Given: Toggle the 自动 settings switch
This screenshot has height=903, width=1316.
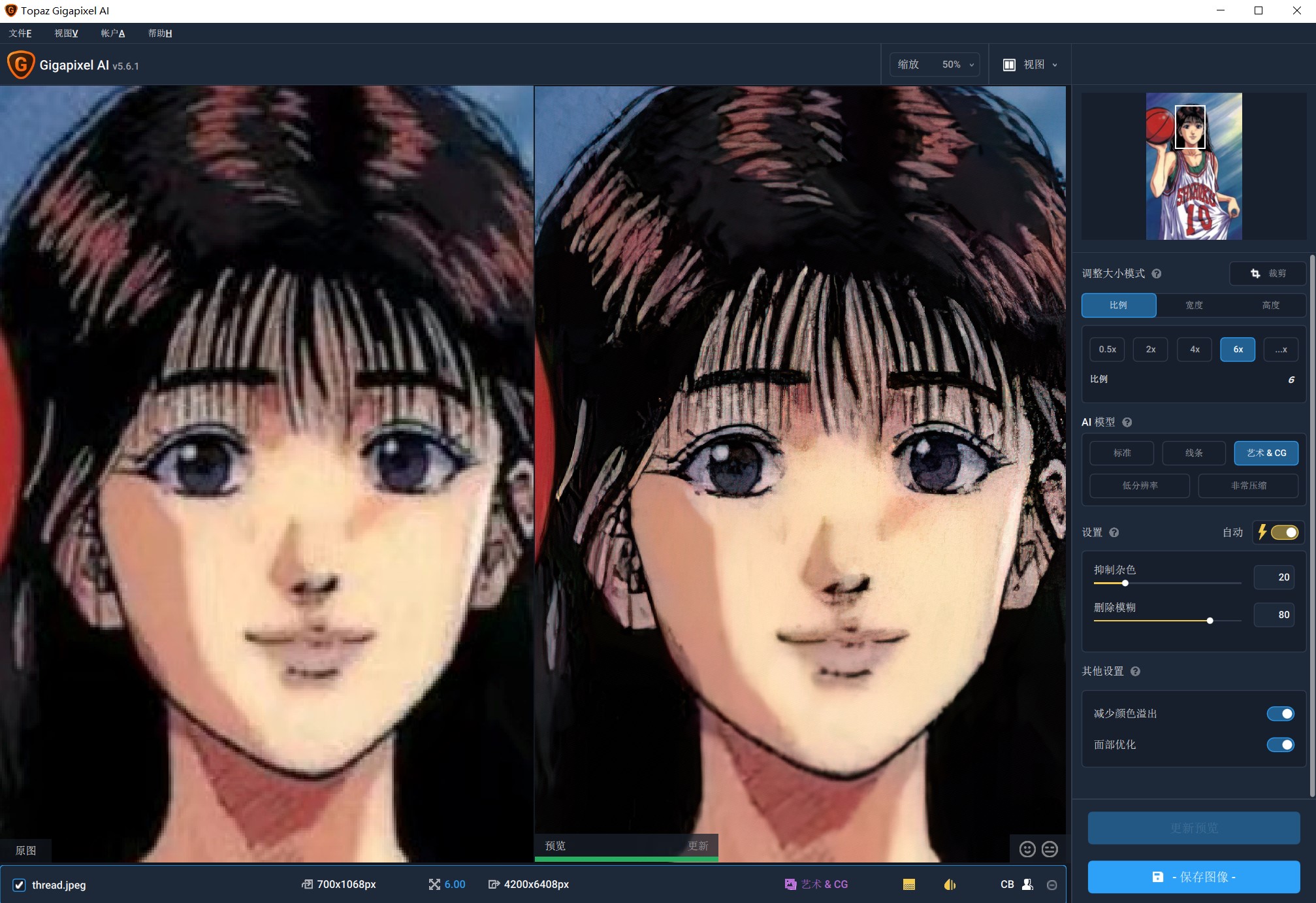Looking at the screenshot, I should pyautogui.click(x=1284, y=533).
